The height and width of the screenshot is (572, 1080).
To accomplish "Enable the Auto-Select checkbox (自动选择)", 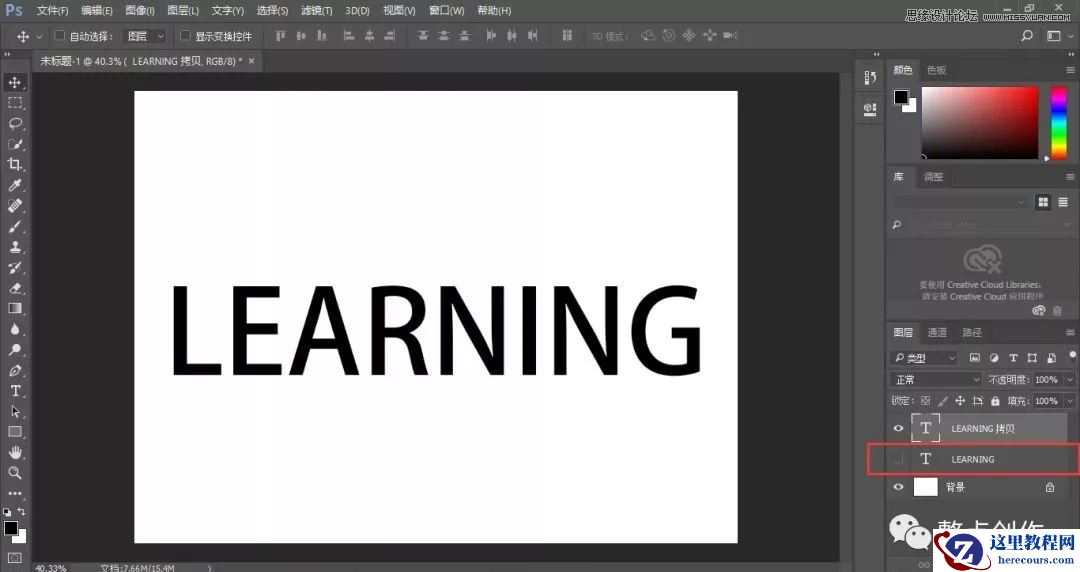I will [60, 36].
